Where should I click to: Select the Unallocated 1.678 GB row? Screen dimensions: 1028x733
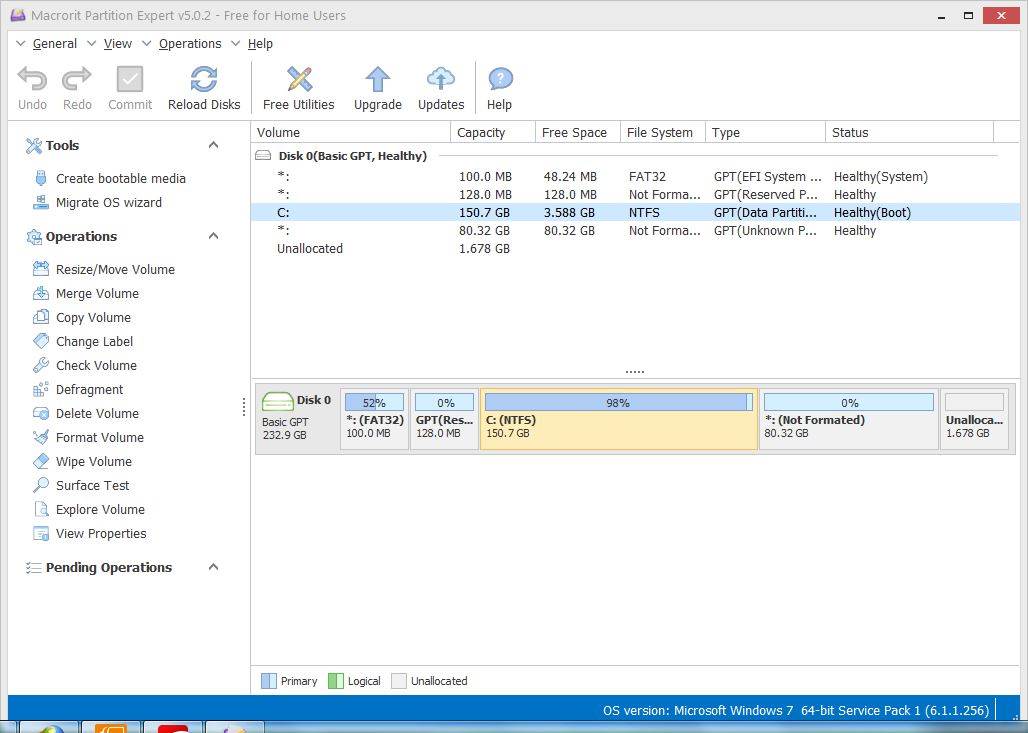pyautogui.click(x=635, y=248)
